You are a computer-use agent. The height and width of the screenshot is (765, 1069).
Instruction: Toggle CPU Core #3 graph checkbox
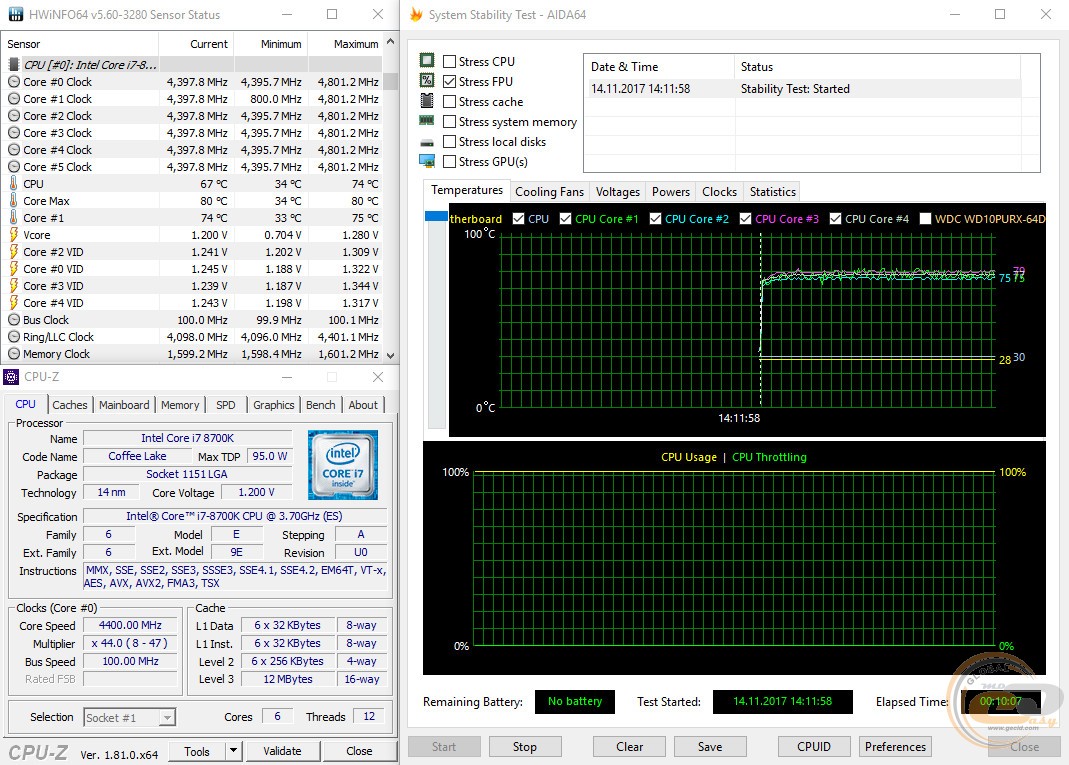pyautogui.click(x=745, y=219)
